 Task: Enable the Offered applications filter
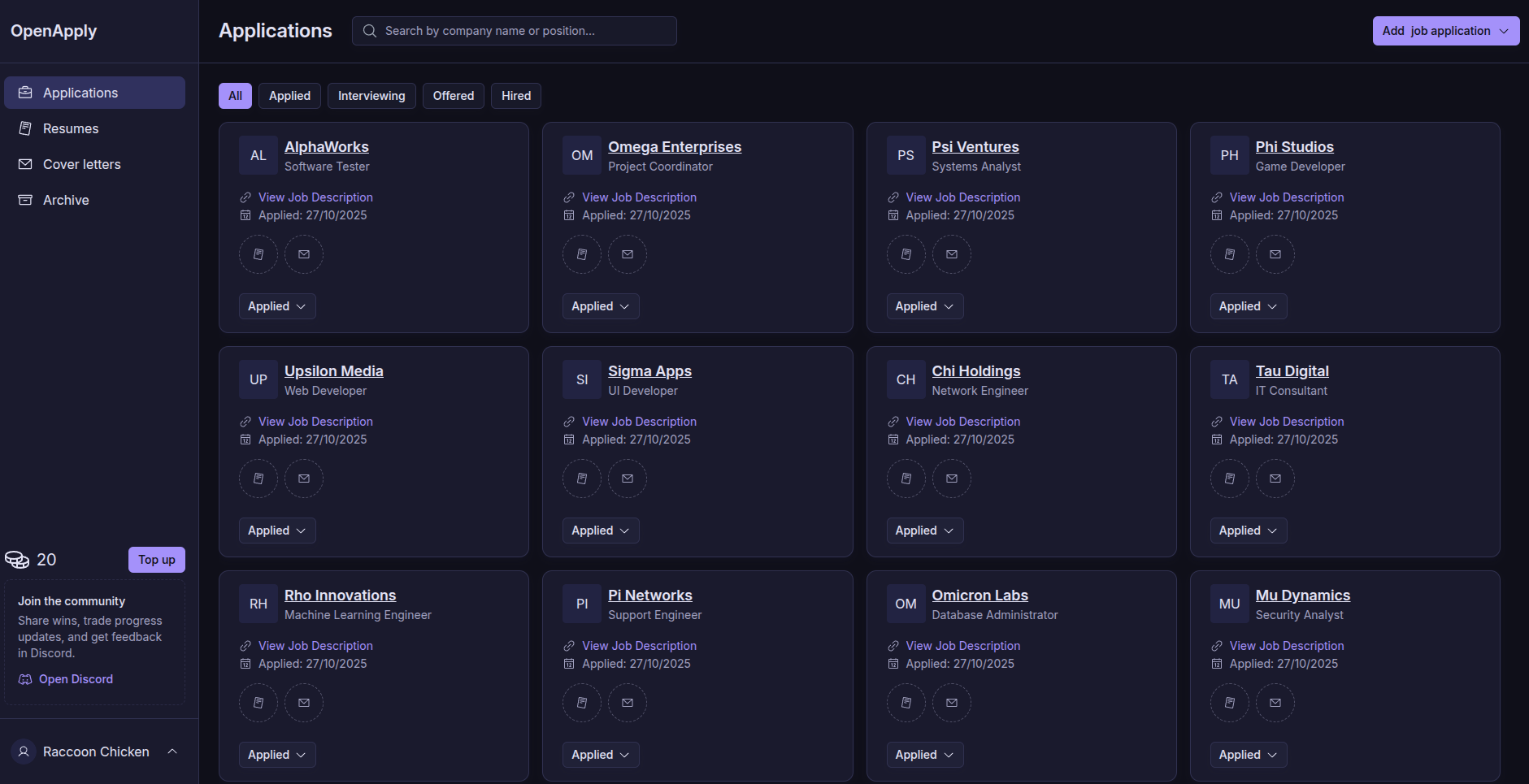point(453,95)
